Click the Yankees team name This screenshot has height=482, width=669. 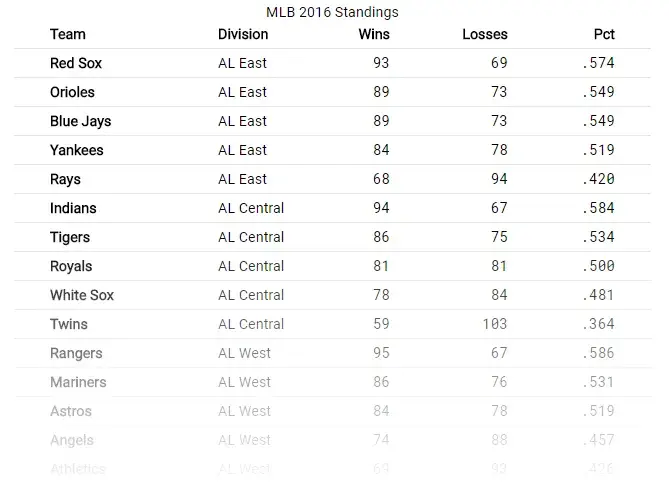tap(76, 150)
